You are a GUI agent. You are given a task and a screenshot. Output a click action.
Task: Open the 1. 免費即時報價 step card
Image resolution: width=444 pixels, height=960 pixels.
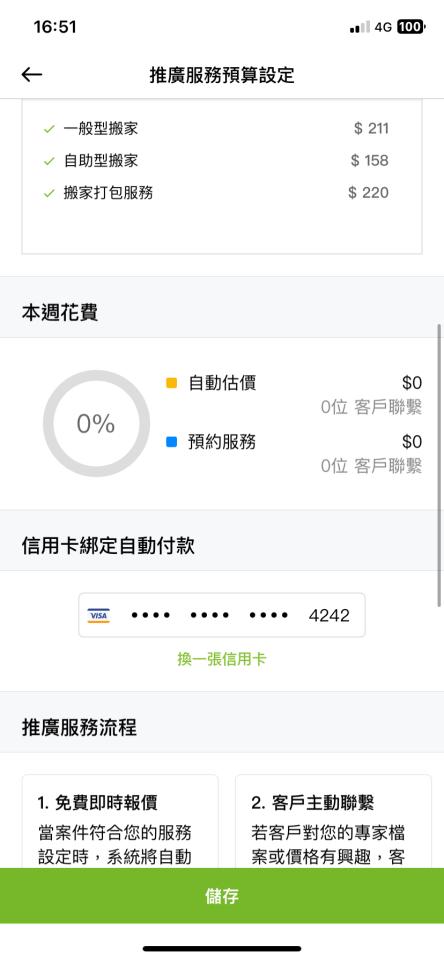tap(120, 822)
